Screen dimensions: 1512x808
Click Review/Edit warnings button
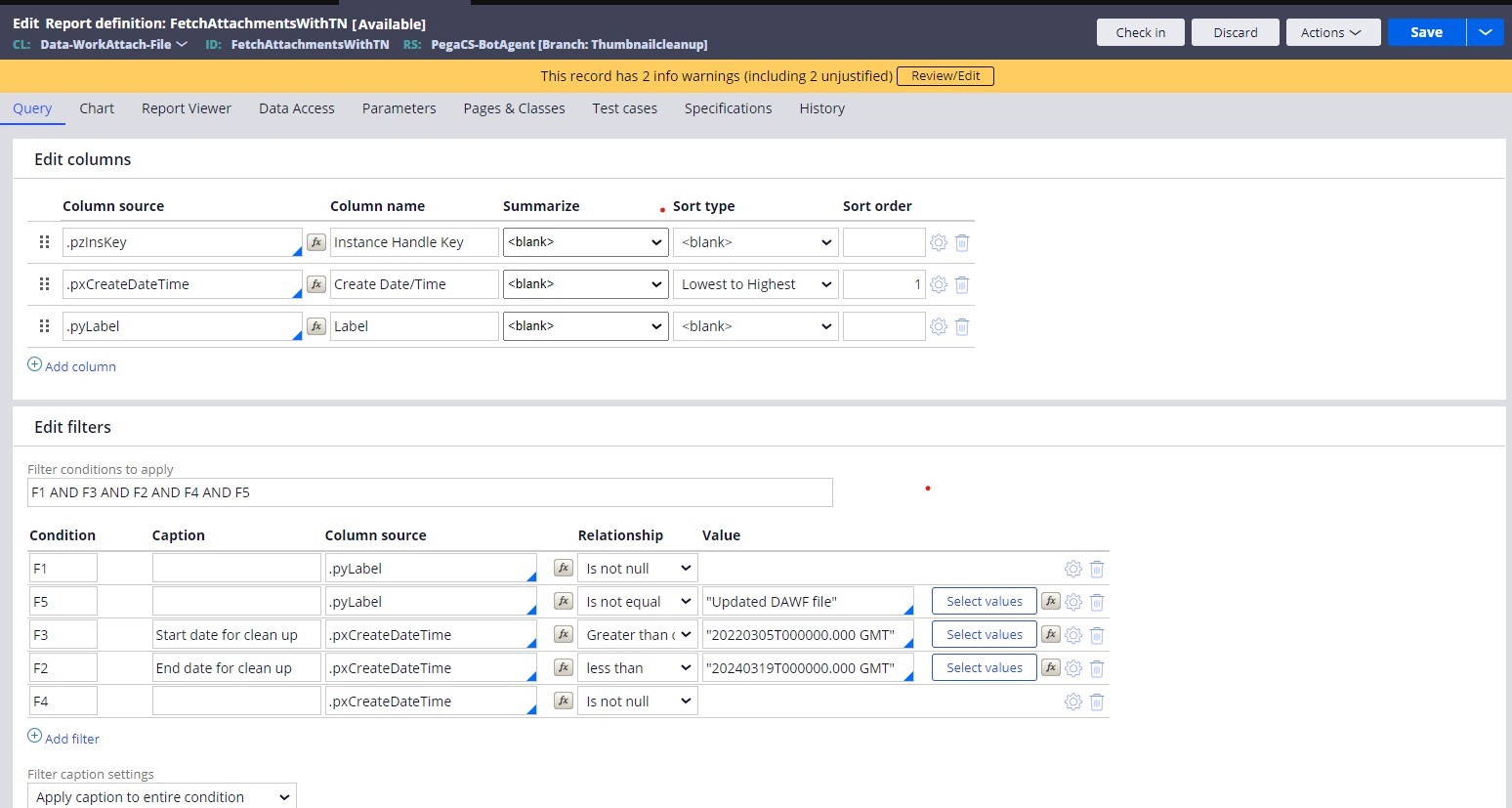[945, 76]
